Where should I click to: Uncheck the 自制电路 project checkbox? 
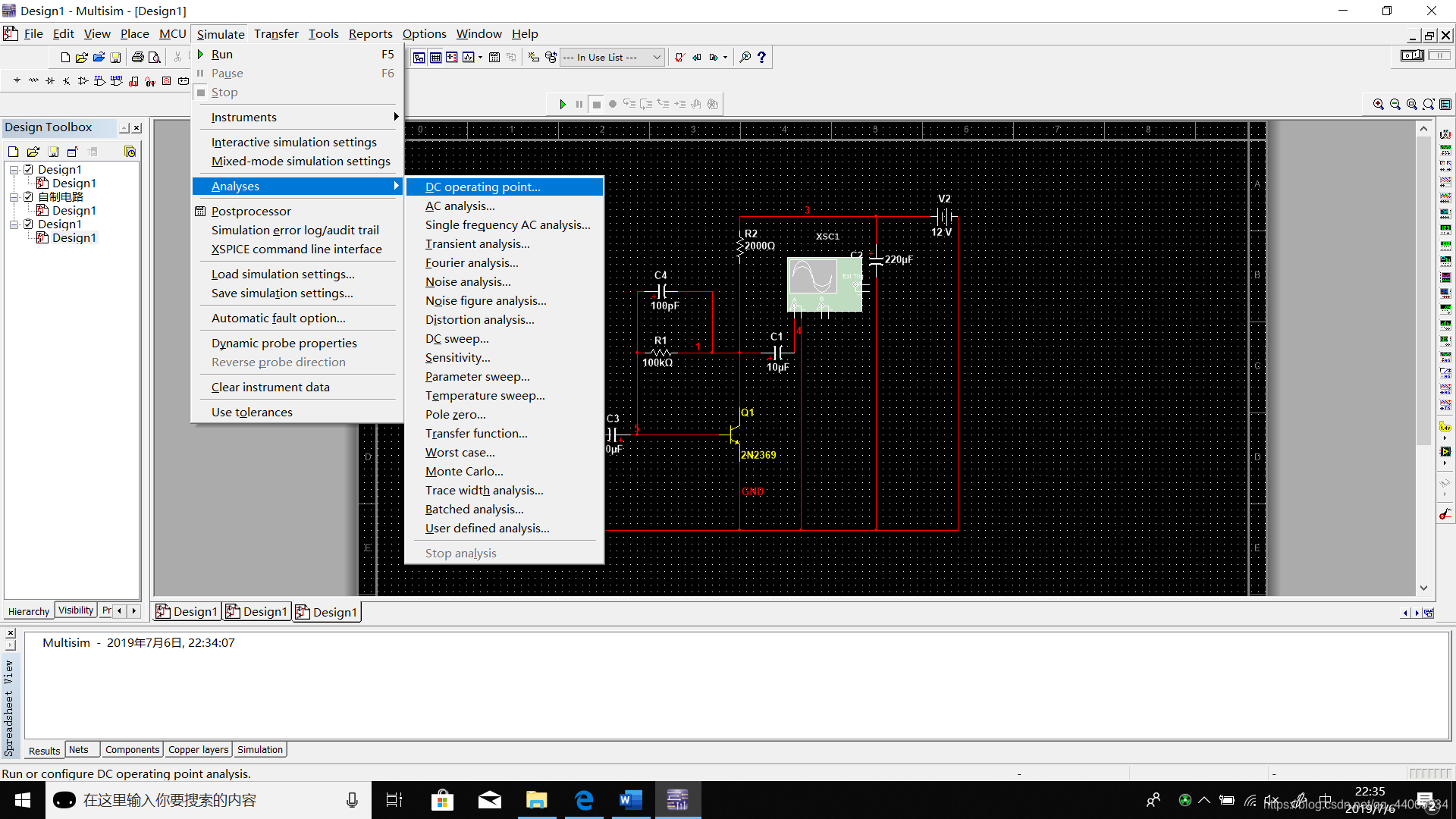(x=29, y=197)
